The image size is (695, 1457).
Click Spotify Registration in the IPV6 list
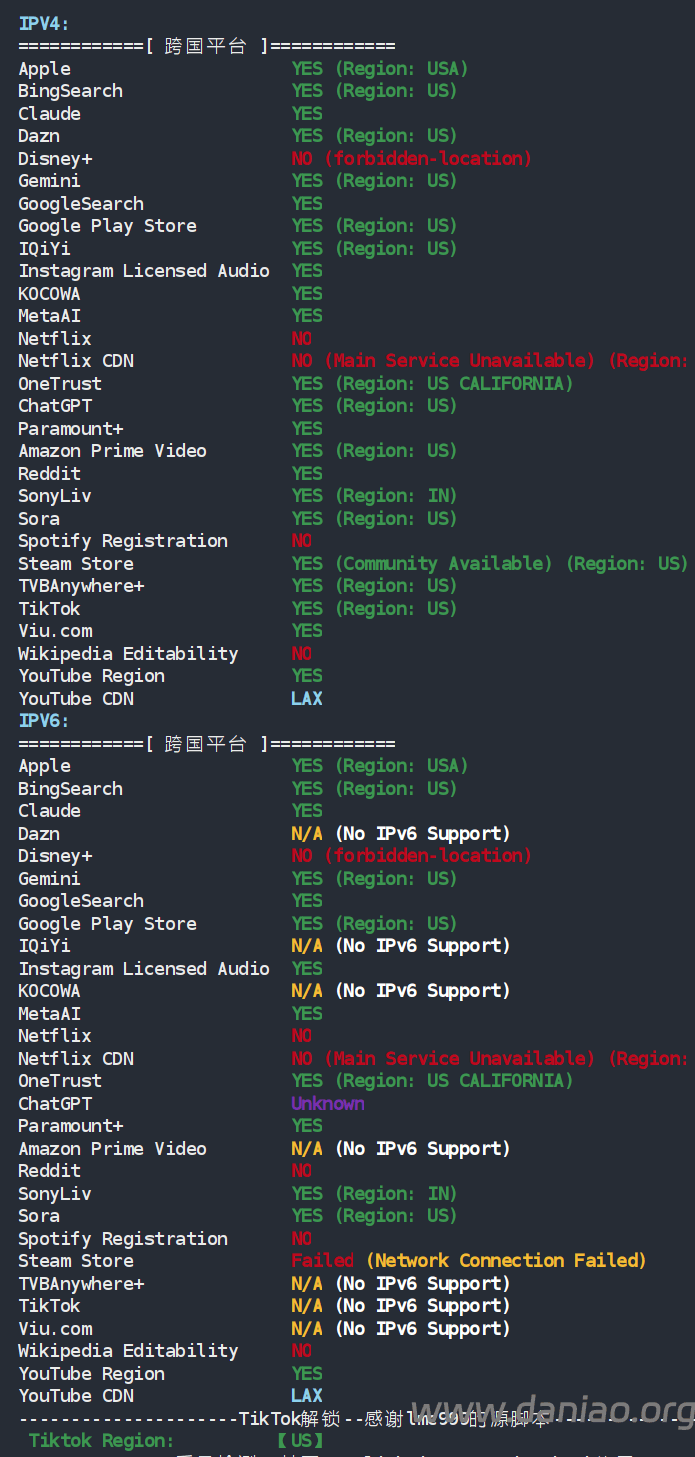coord(123,1239)
